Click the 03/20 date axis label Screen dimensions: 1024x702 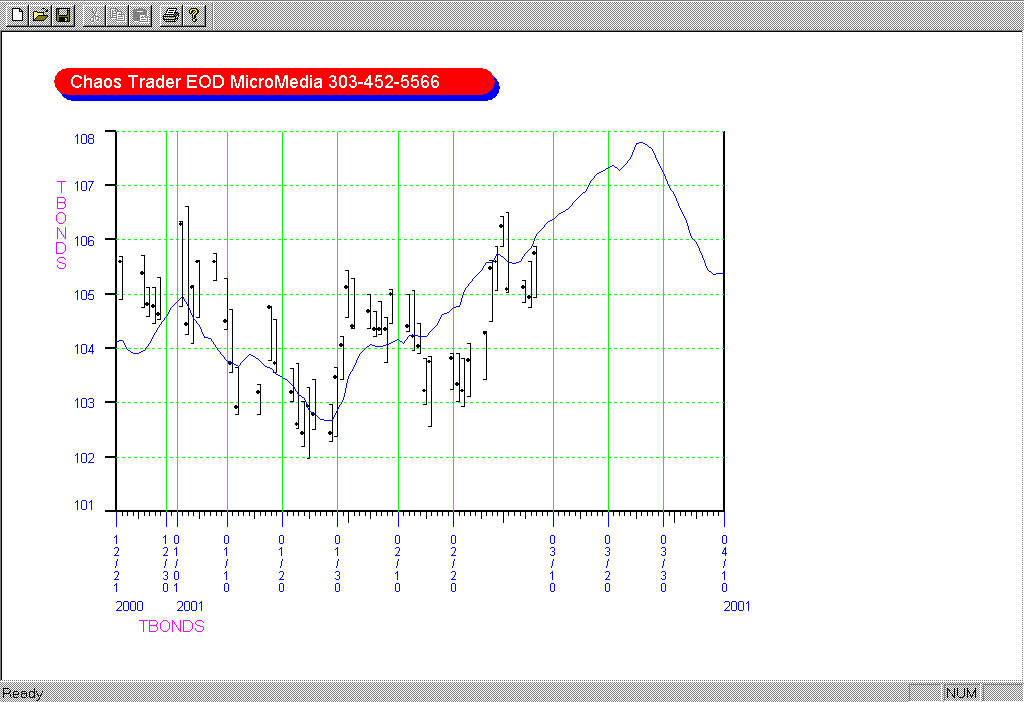click(x=607, y=564)
